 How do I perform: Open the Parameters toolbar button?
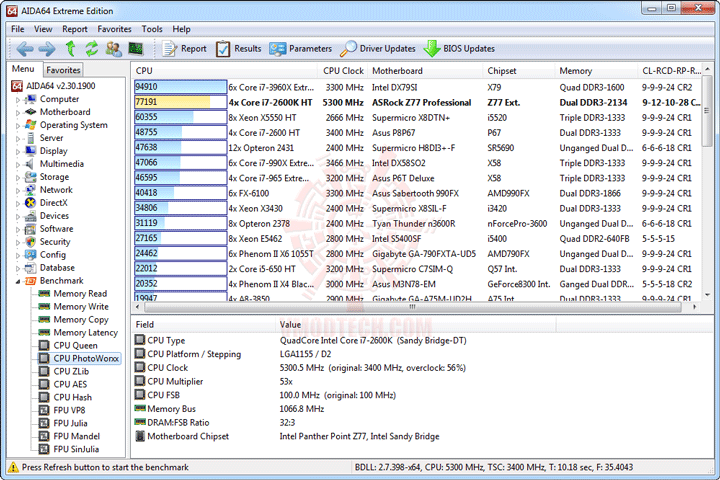(x=300, y=49)
